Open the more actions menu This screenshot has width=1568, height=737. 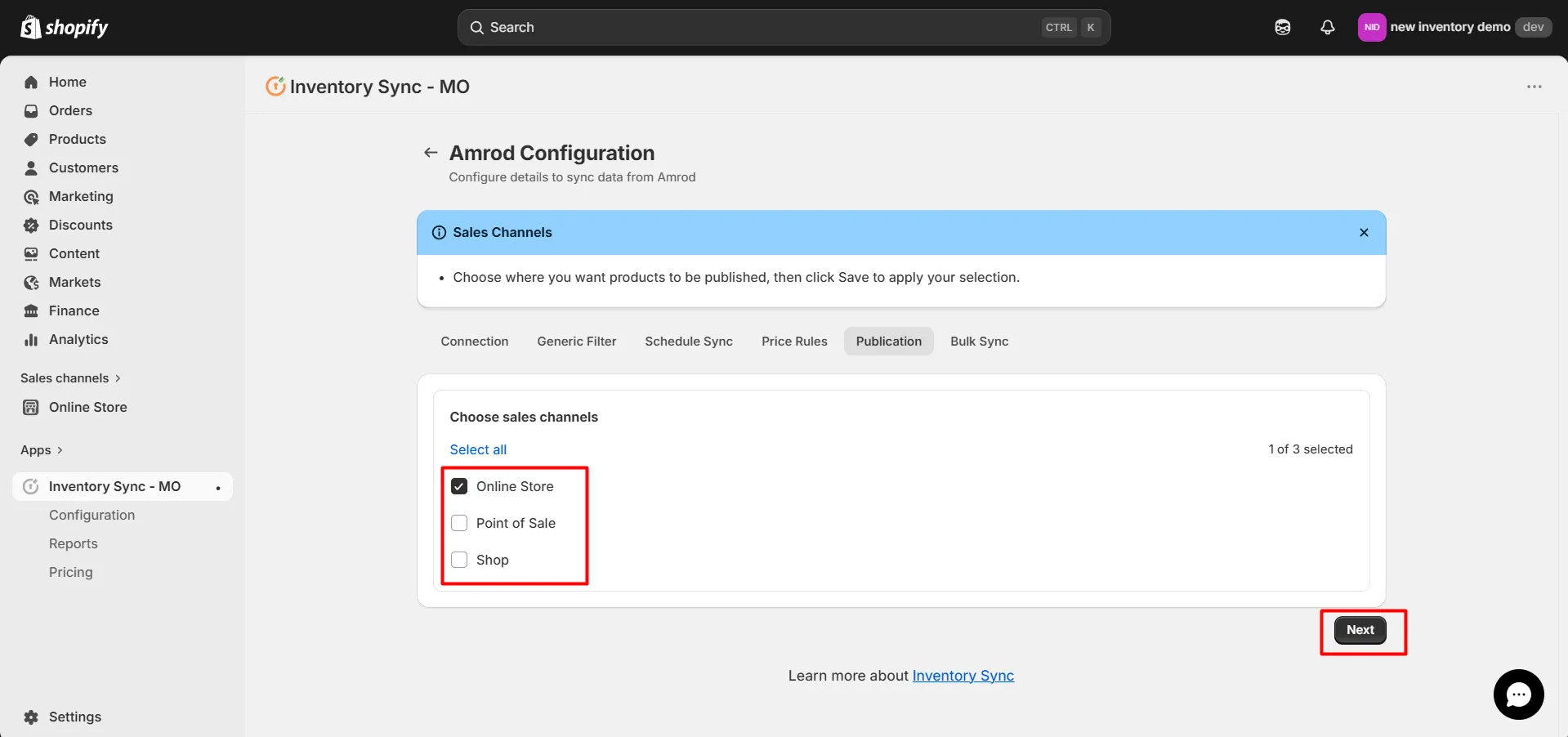[x=1534, y=87]
